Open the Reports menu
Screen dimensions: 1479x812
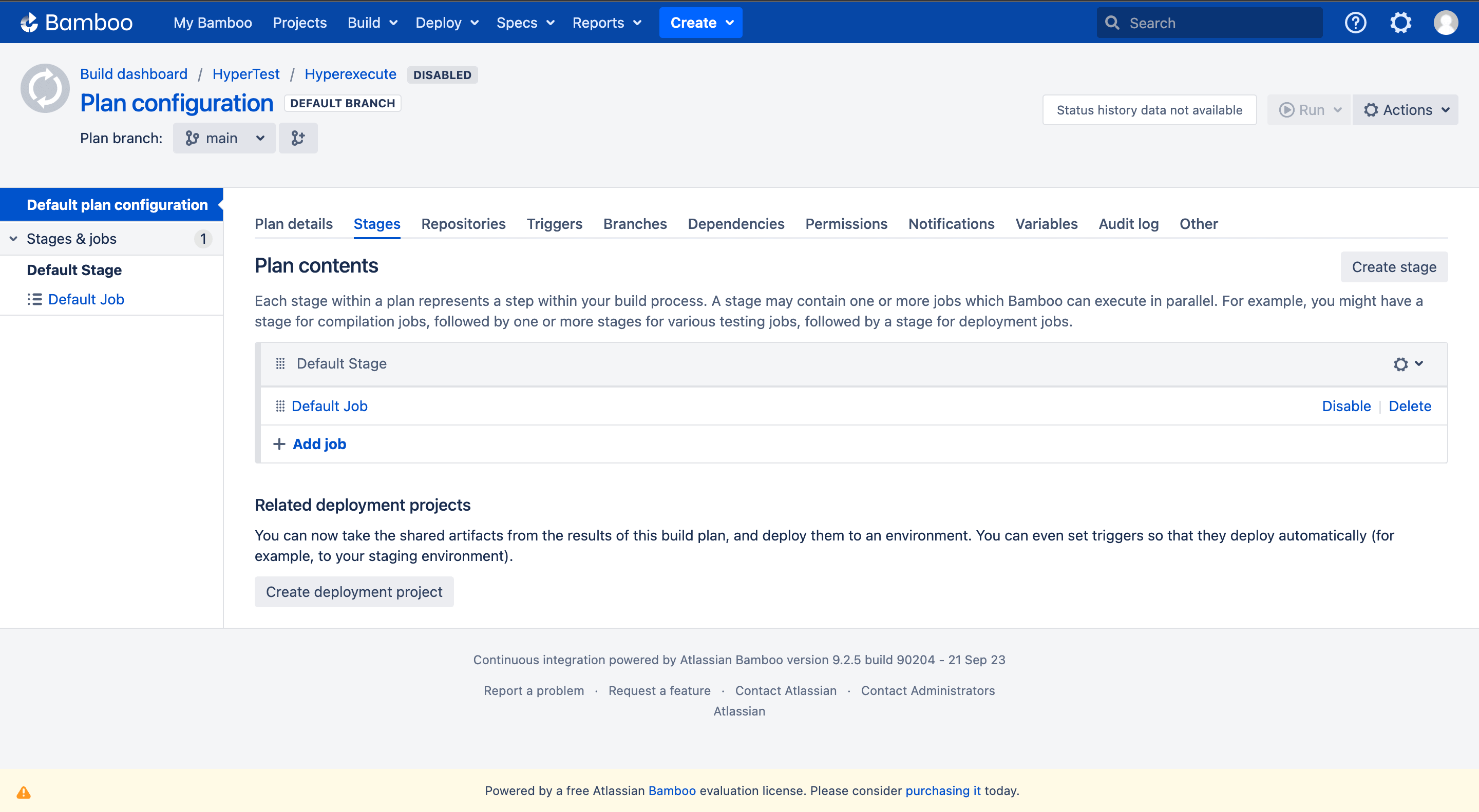606,23
